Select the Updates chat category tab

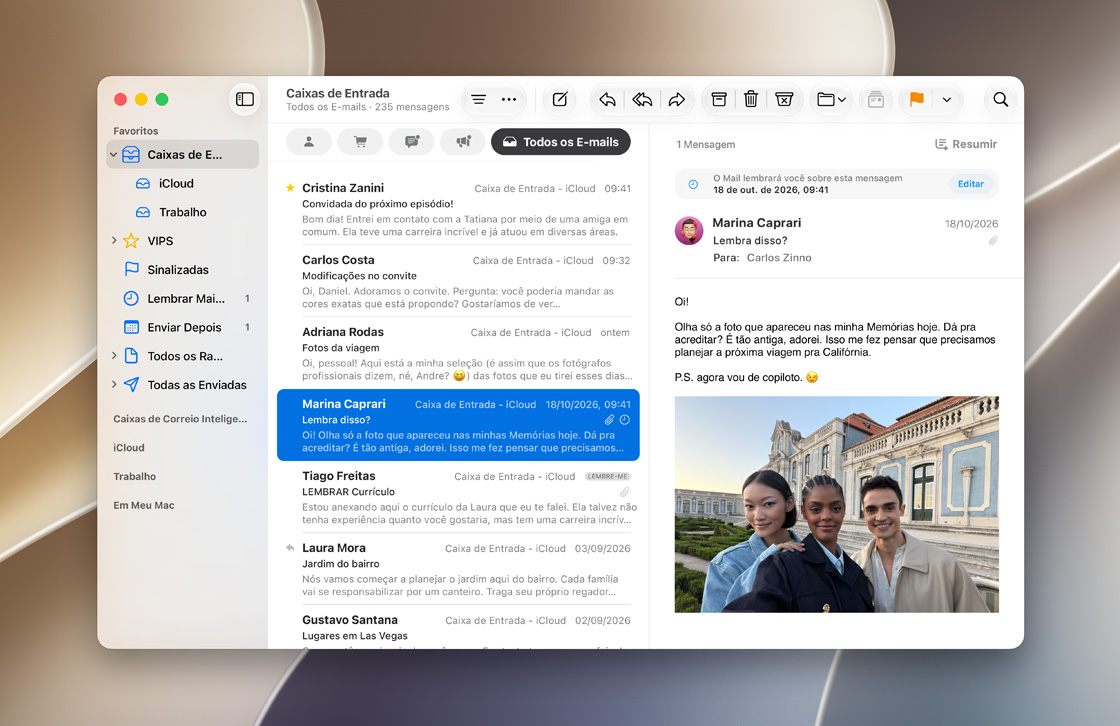click(411, 141)
